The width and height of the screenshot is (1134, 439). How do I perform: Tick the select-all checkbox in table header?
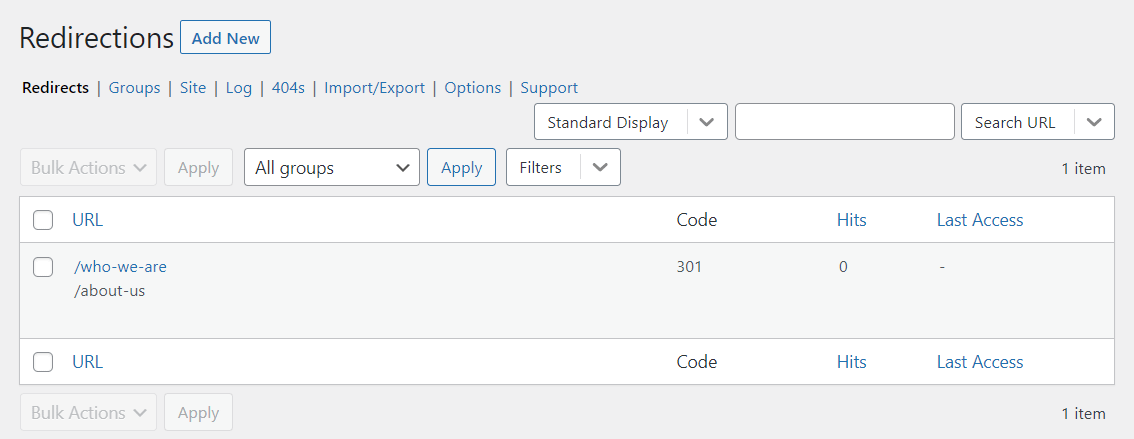click(43, 220)
